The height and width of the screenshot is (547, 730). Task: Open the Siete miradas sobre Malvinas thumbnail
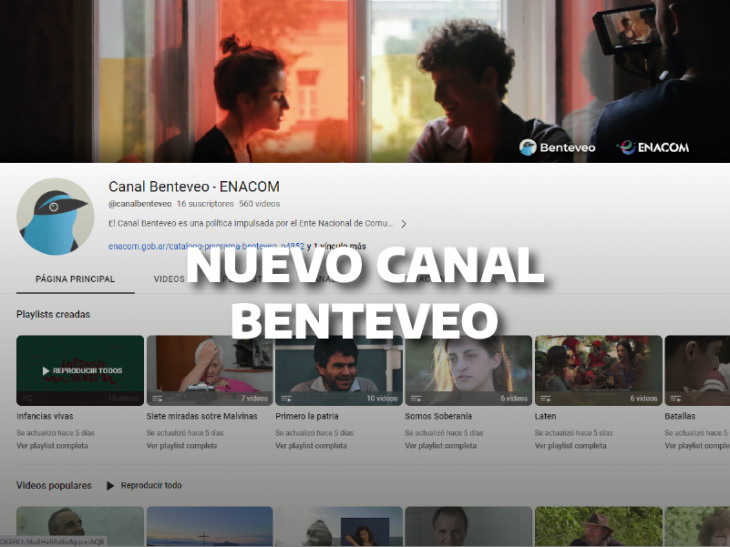point(210,371)
